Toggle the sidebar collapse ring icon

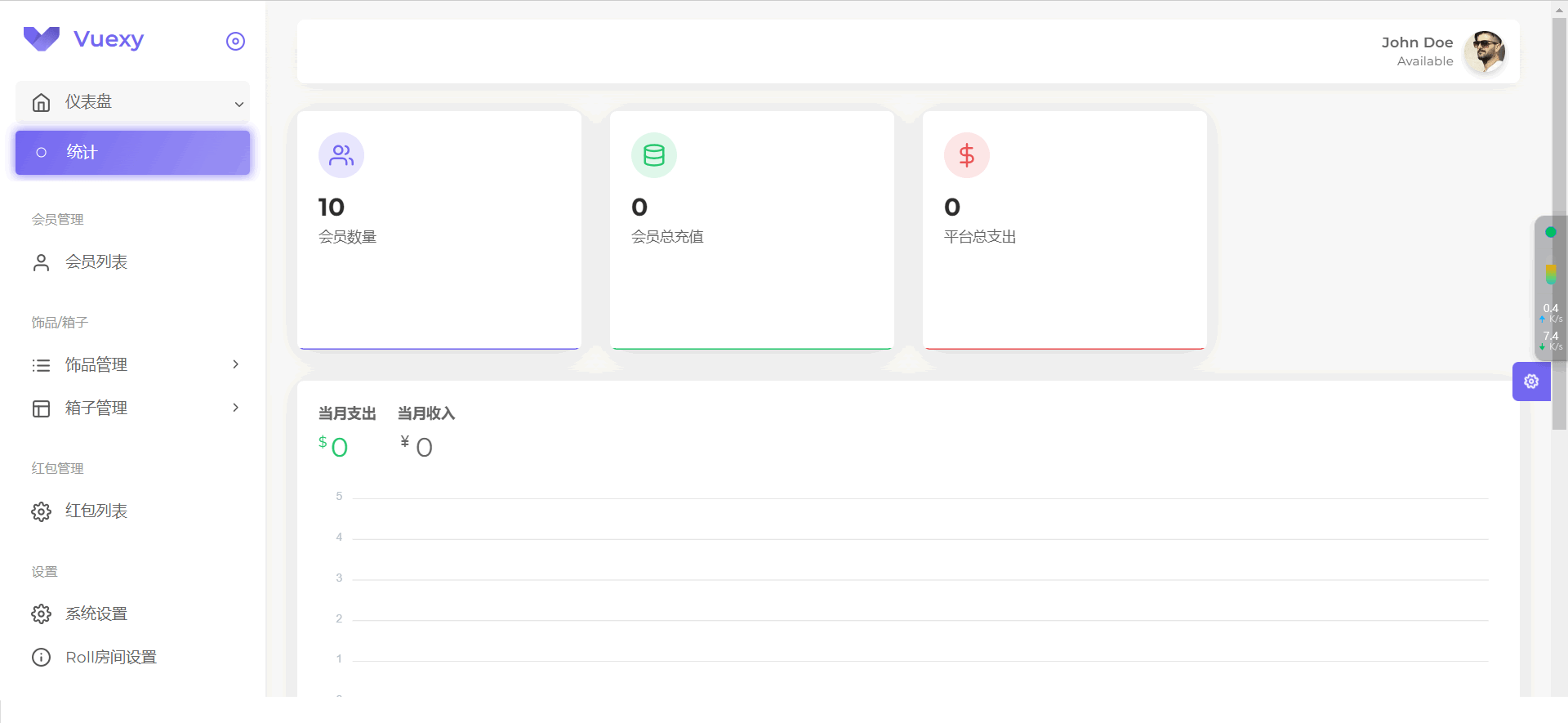click(235, 41)
